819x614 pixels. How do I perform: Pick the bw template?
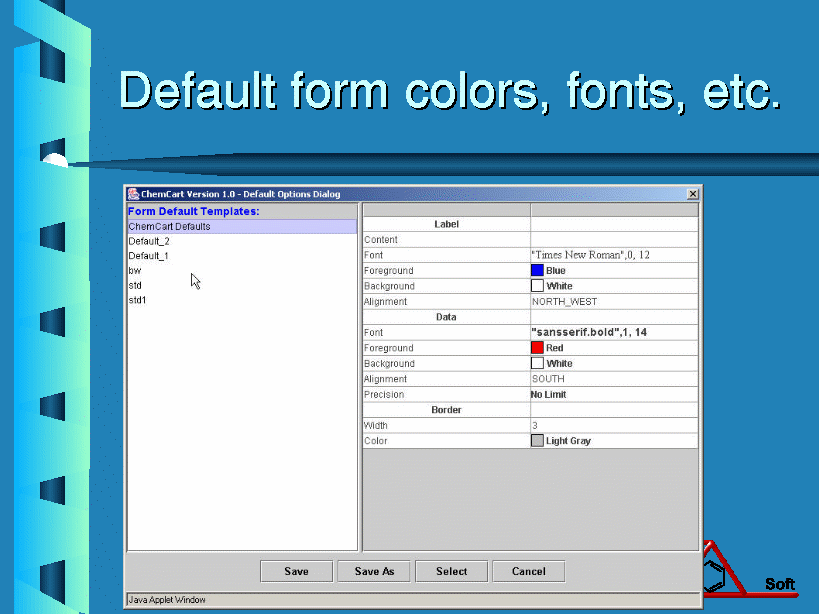(242, 270)
